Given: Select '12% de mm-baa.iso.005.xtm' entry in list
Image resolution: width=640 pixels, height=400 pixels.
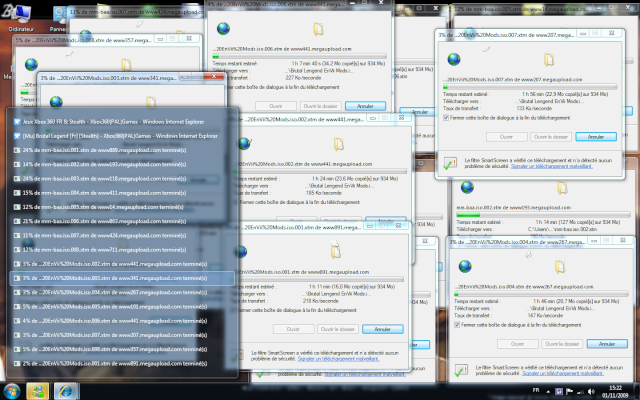Looking at the screenshot, I should 122,207.
